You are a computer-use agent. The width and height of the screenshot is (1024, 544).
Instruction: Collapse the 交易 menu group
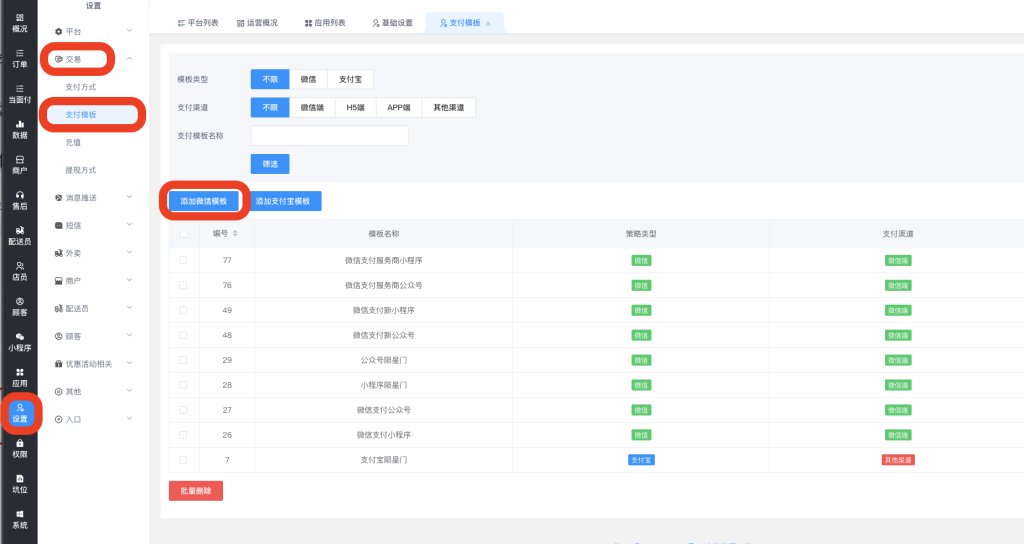(129, 59)
